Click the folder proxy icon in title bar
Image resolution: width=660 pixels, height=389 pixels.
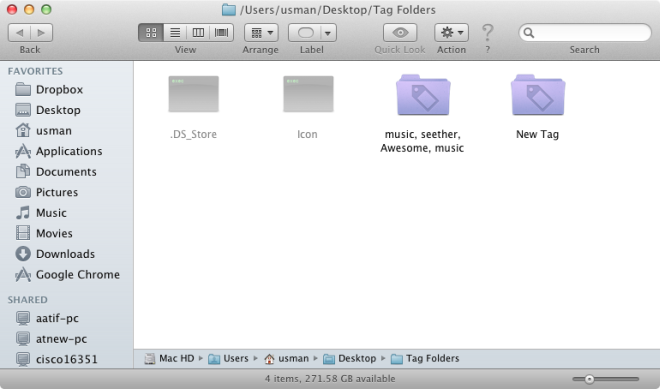(229, 10)
